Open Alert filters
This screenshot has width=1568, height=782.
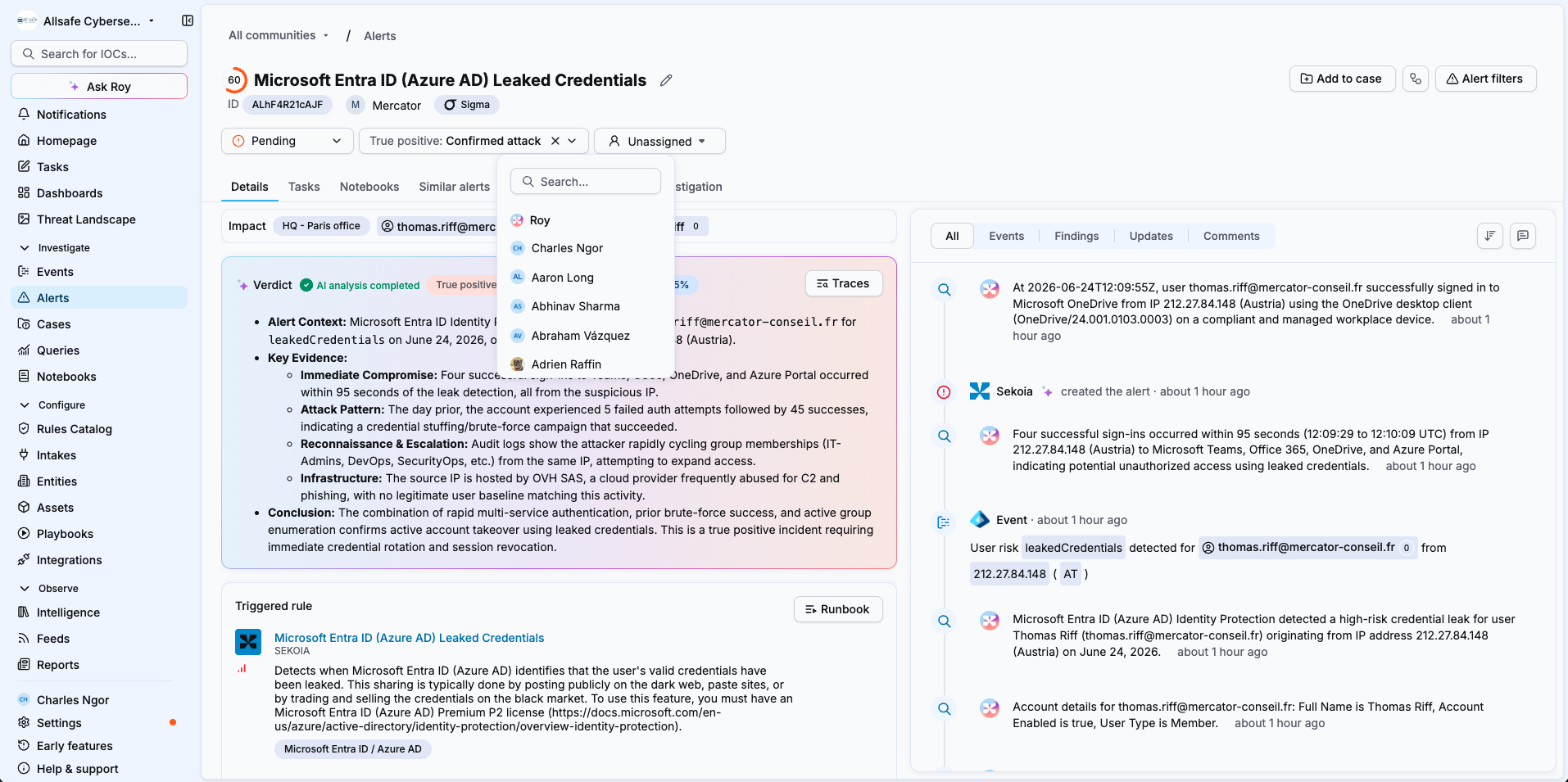tap(1485, 79)
